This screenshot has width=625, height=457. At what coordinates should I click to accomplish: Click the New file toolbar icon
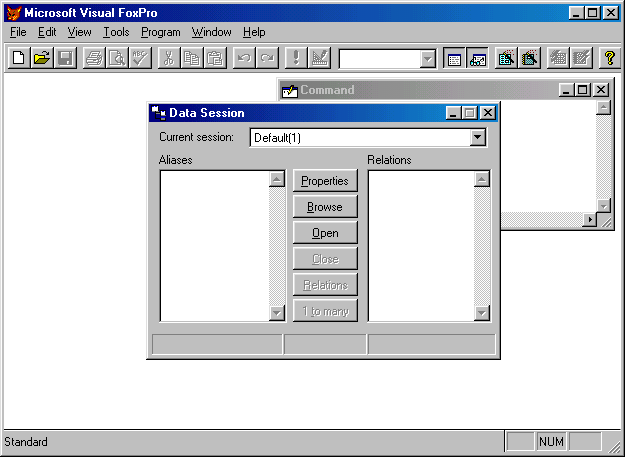(19, 58)
